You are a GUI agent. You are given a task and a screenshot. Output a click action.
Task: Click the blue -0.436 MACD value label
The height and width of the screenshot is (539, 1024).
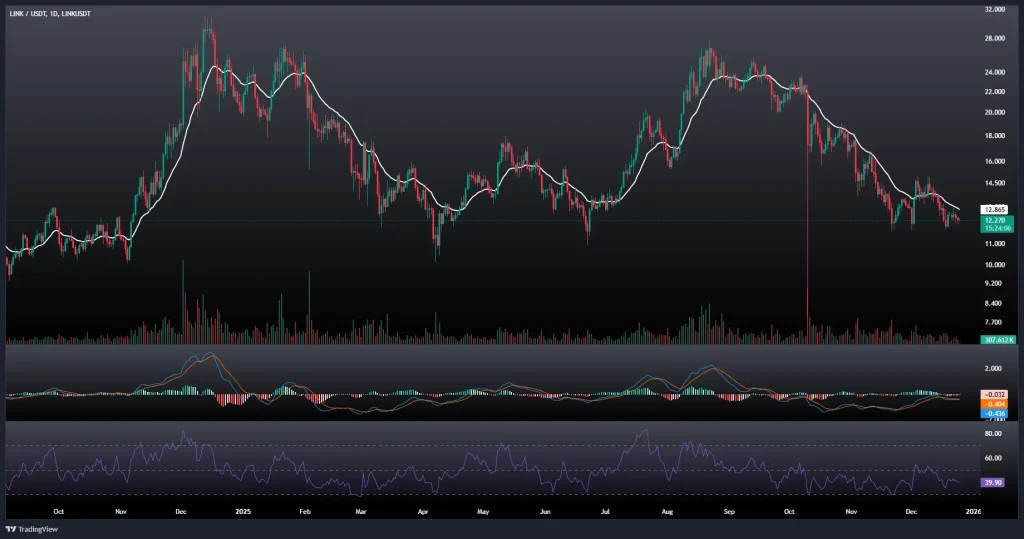pos(993,413)
